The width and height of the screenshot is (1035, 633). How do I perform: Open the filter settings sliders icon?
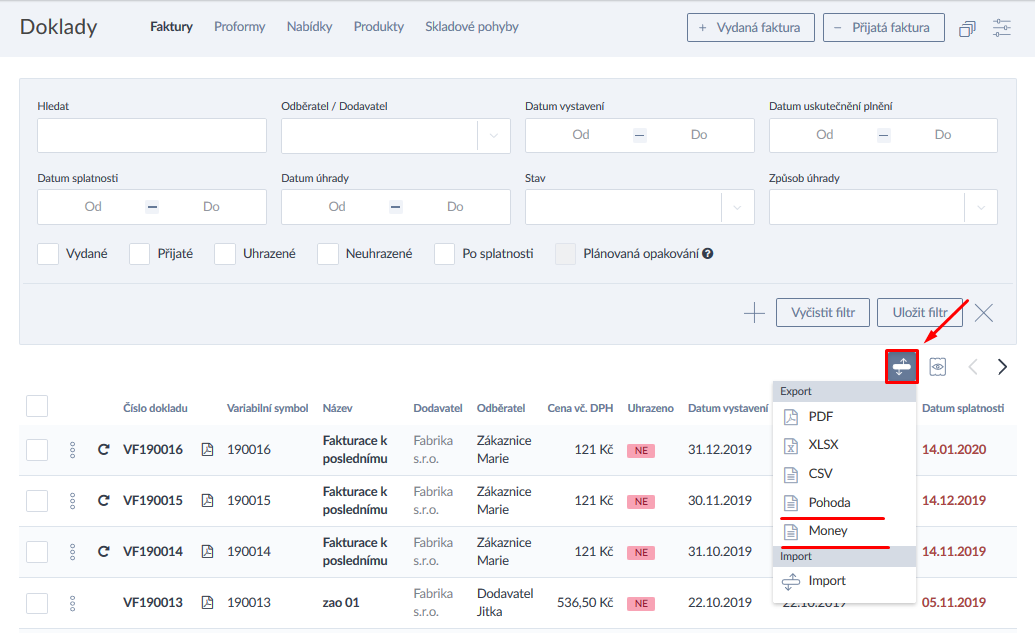1001,28
